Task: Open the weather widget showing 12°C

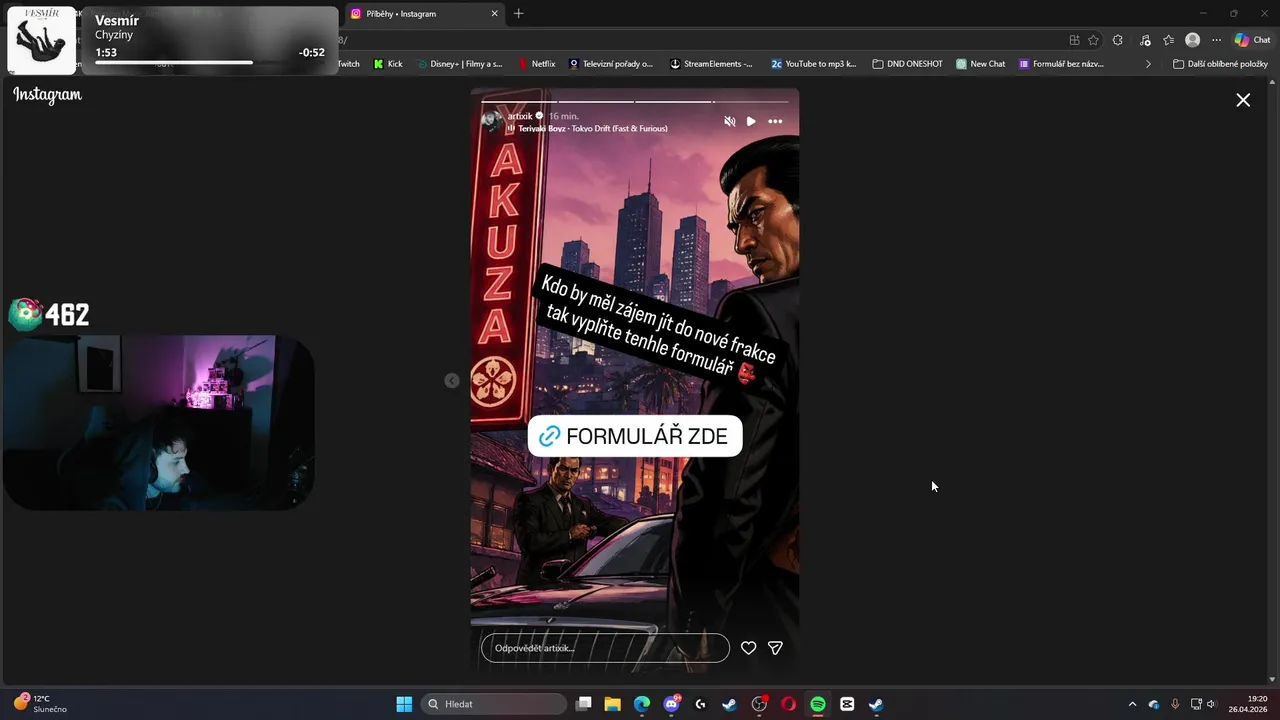Action: [x=40, y=703]
